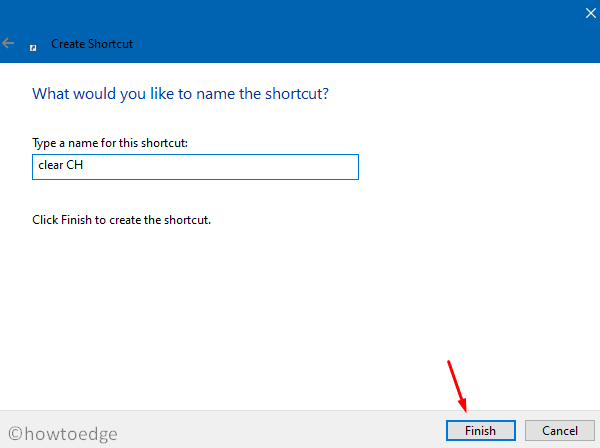Image resolution: width=600 pixels, height=448 pixels.
Task: Click label 'Type a name for this shortcut:'
Action: 110,143
